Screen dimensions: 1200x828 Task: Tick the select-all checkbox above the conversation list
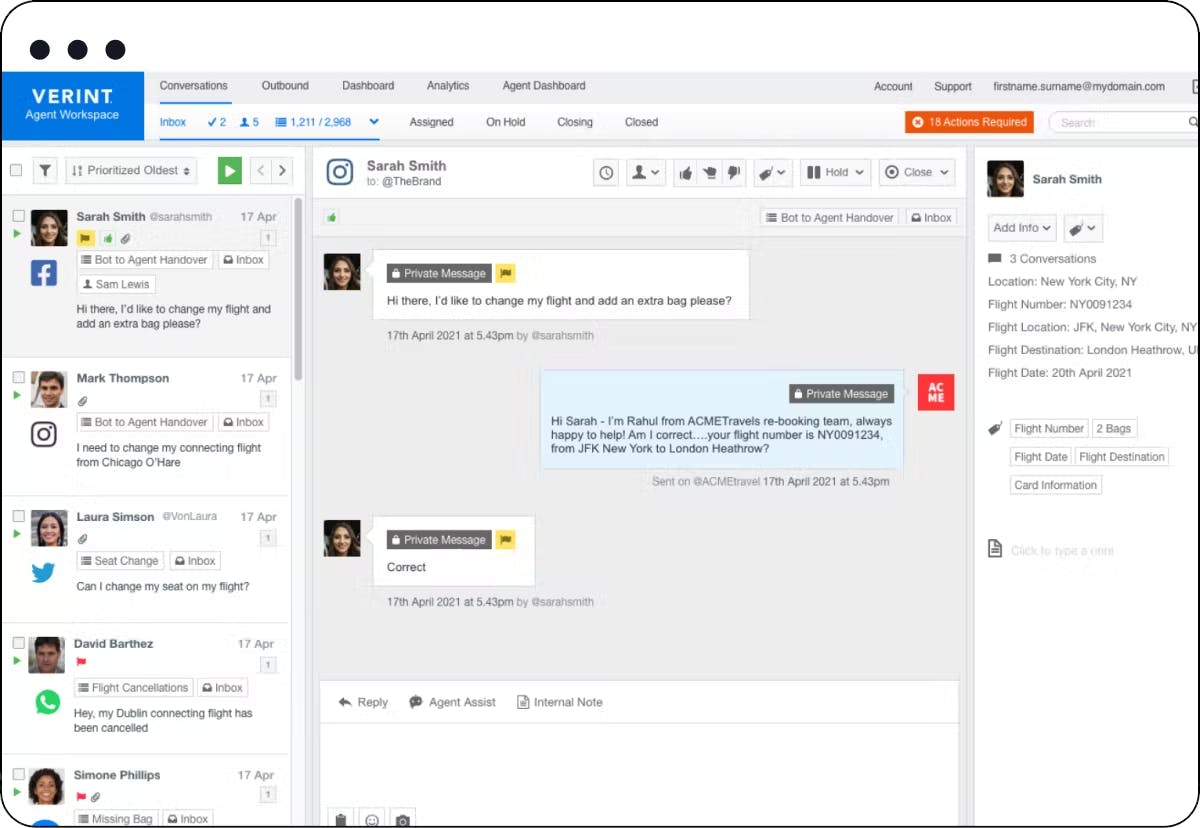tap(16, 171)
